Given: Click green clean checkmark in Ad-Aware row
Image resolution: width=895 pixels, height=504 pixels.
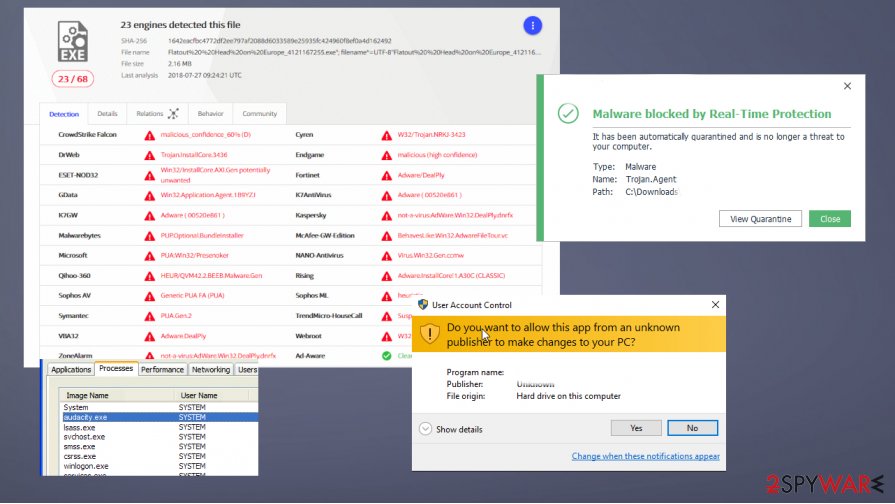Looking at the screenshot, I should click(386, 356).
